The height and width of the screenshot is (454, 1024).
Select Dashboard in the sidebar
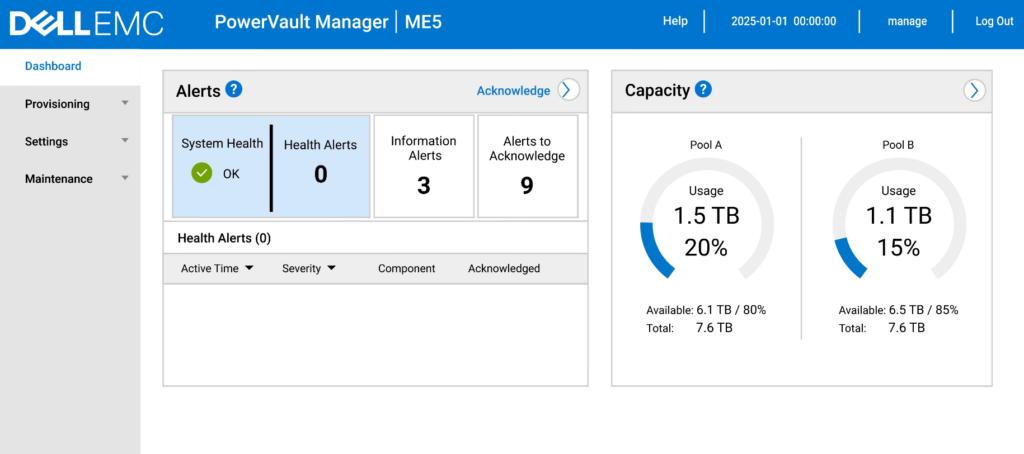coord(53,66)
